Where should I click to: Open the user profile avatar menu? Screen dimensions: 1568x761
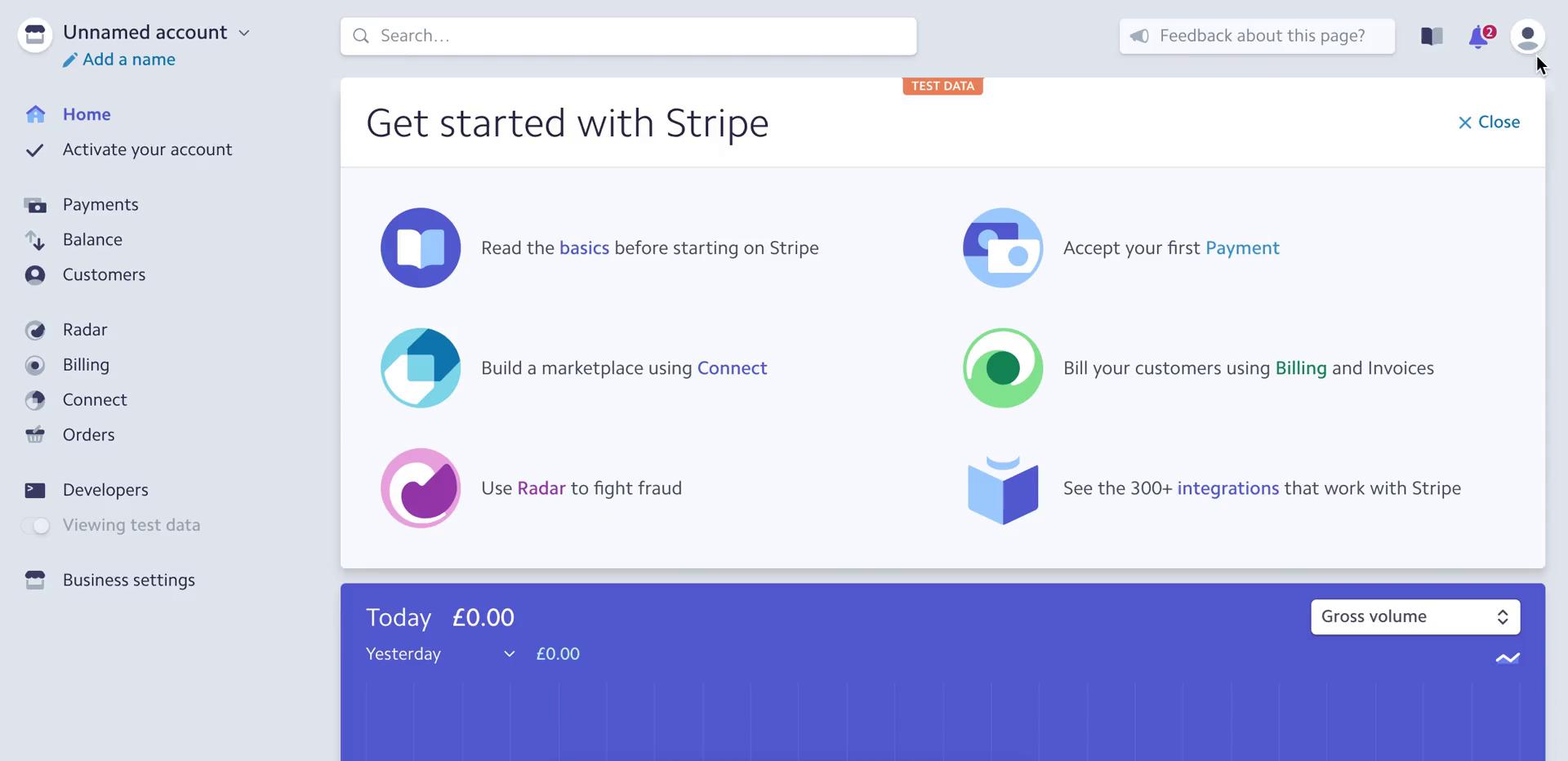click(1527, 36)
